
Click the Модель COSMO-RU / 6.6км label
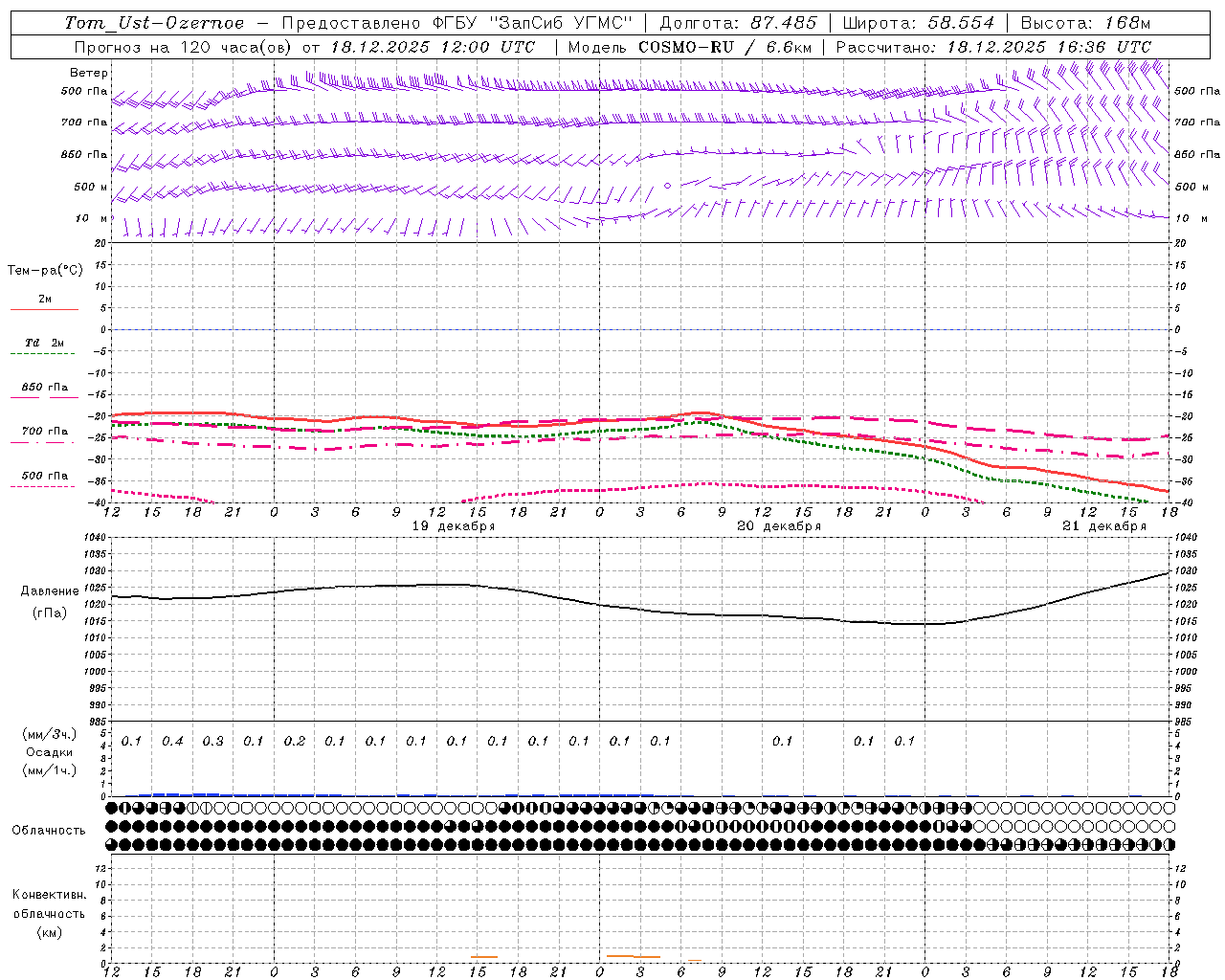(x=689, y=47)
